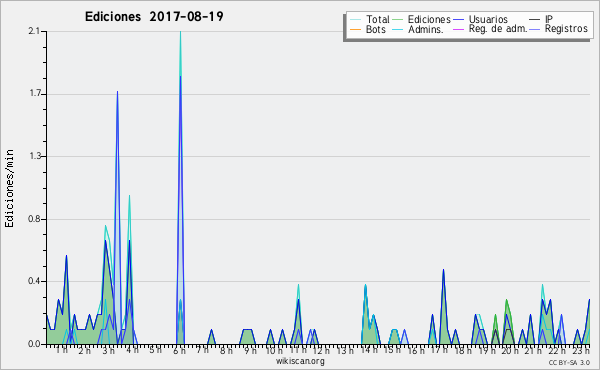
Task: Click the '15 h' x-axis label
Action: pyautogui.click(x=392, y=350)
